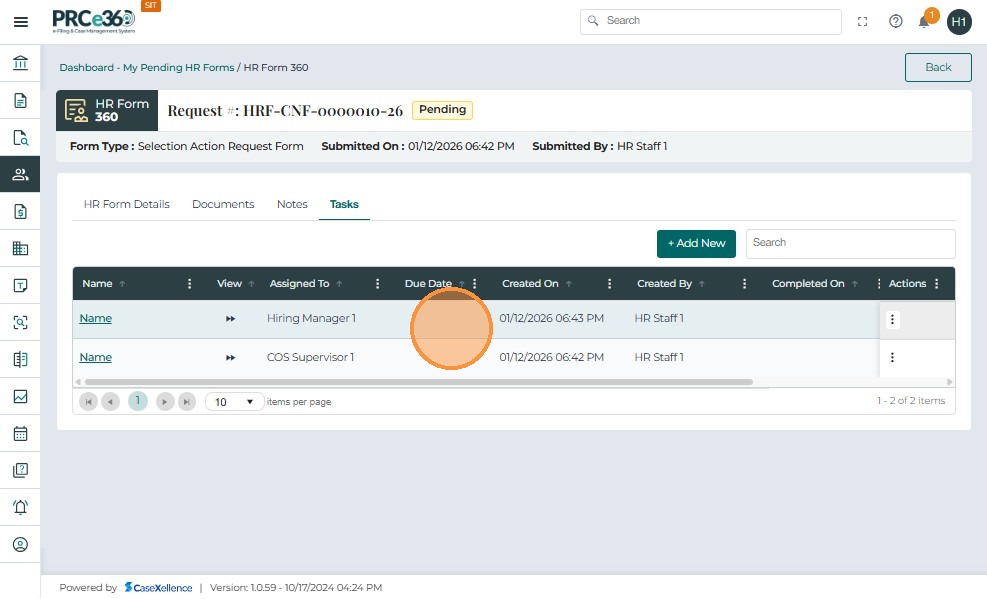Switch to the Documents tab
Image resolution: width=987 pixels, height=599 pixels.
pyautogui.click(x=223, y=204)
